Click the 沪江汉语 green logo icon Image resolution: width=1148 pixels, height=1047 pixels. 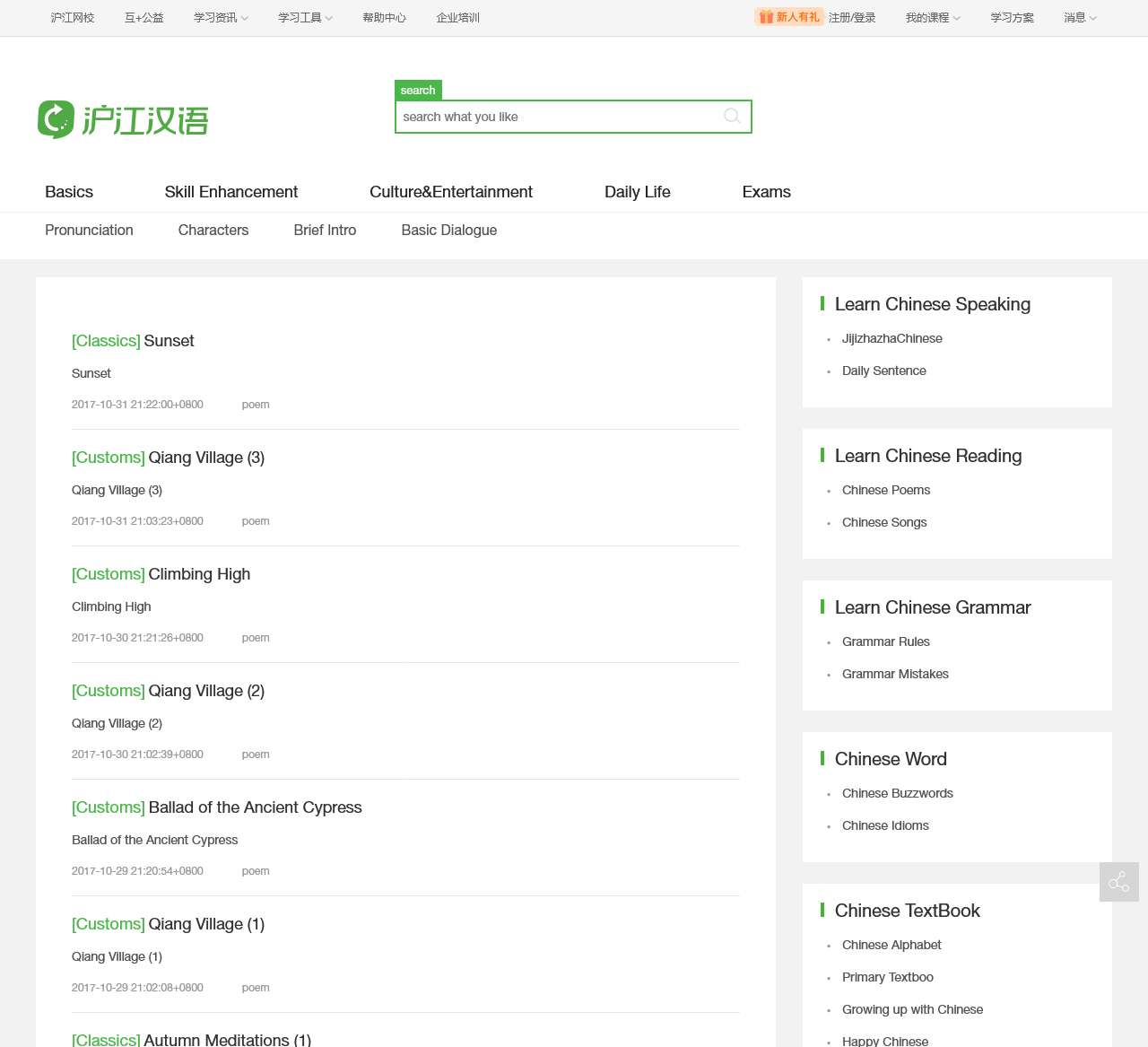tap(56, 117)
